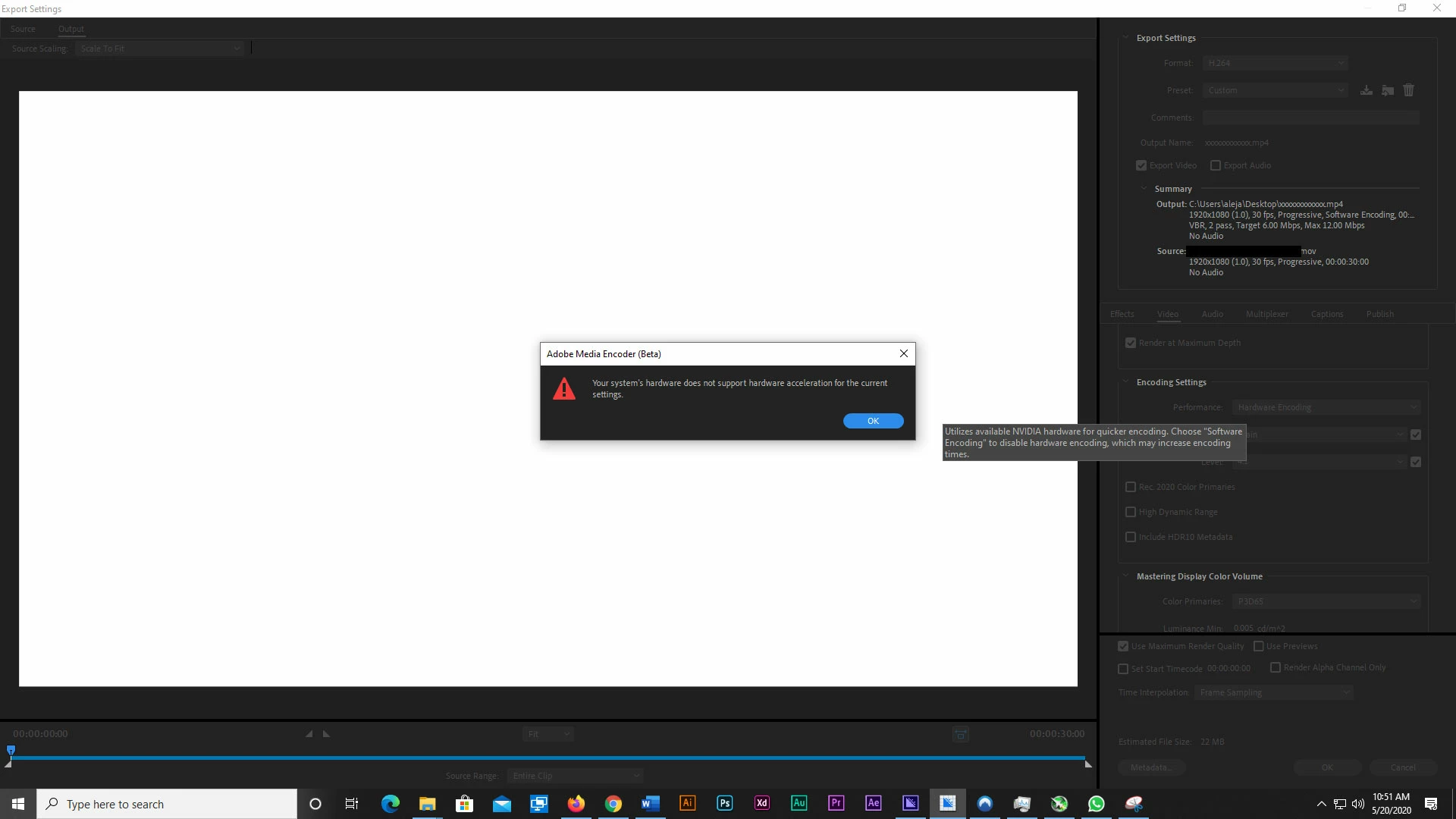The width and height of the screenshot is (1456, 819).
Task: Click the blue timeline playhead
Action: coord(11,750)
